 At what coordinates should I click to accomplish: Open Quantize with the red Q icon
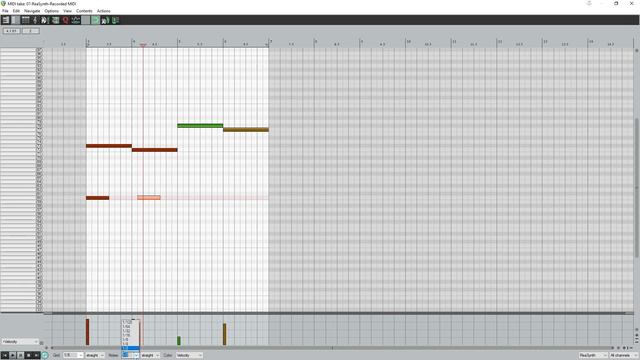click(x=65, y=20)
